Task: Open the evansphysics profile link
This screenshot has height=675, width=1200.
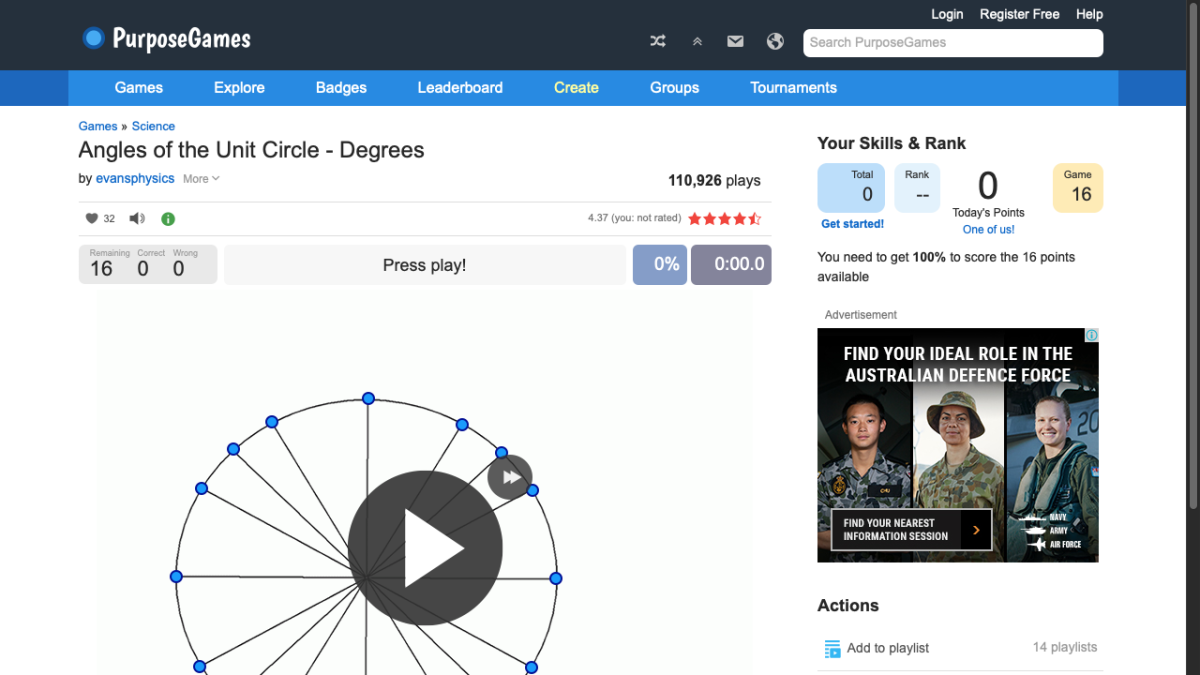Action: [x=135, y=178]
